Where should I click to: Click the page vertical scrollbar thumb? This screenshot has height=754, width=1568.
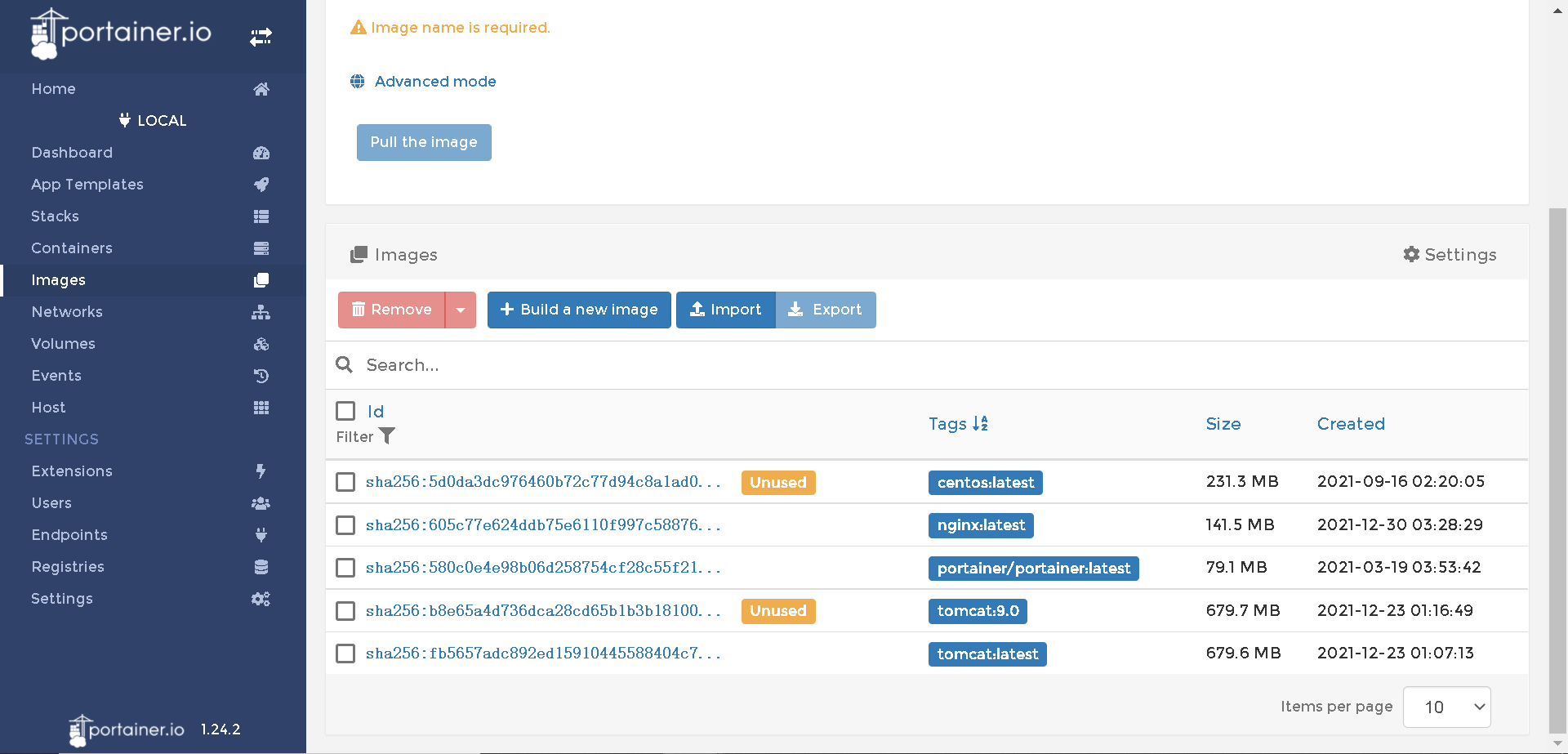click(1557, 470)
